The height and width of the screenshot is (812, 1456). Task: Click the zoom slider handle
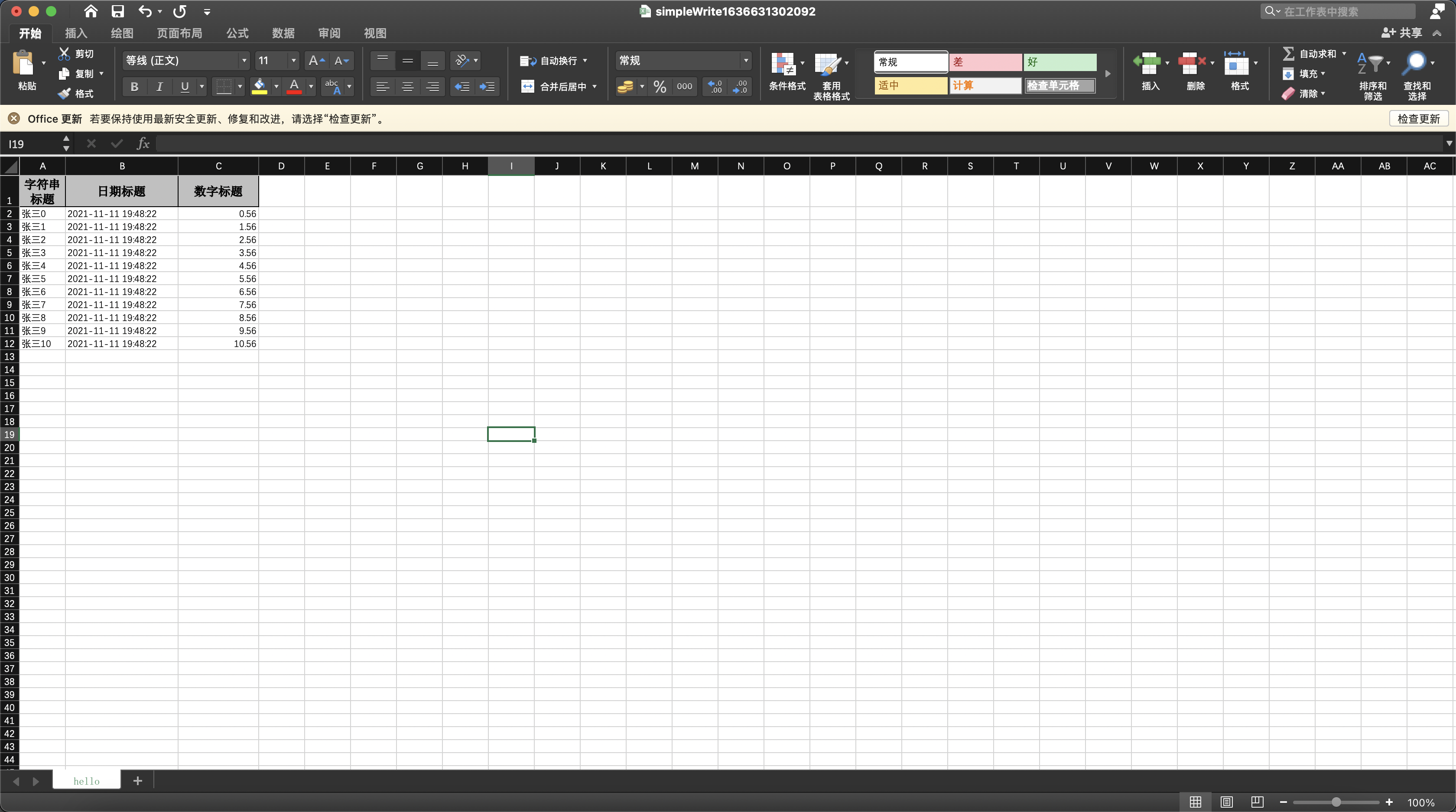point(1336,802)
